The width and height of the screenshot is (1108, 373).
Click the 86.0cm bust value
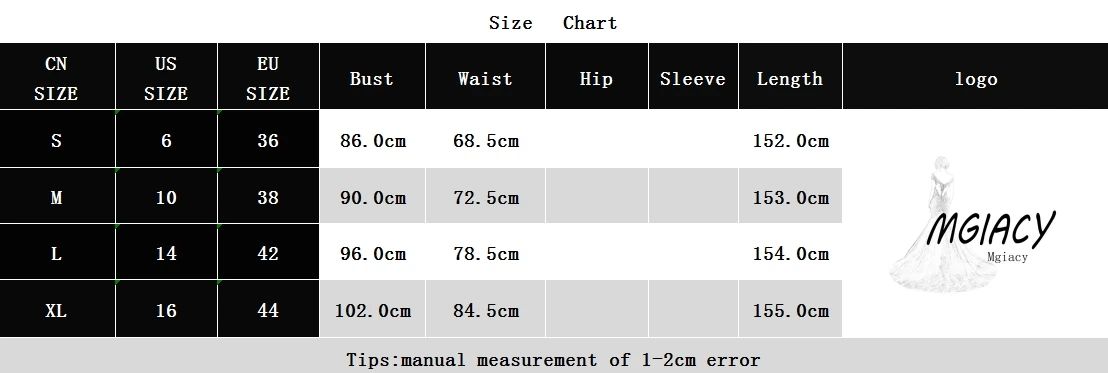372,141
